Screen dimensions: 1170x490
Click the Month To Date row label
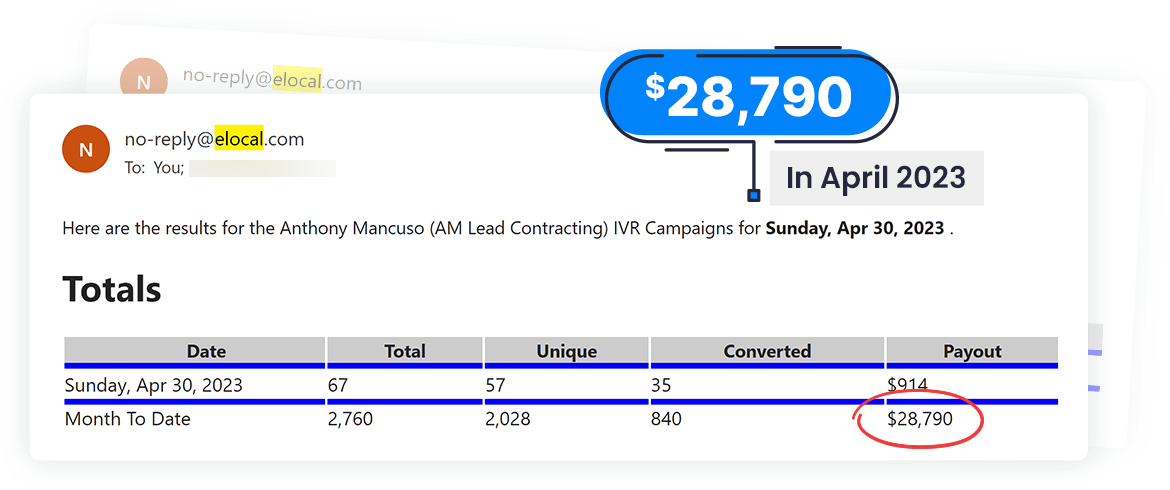127,420
